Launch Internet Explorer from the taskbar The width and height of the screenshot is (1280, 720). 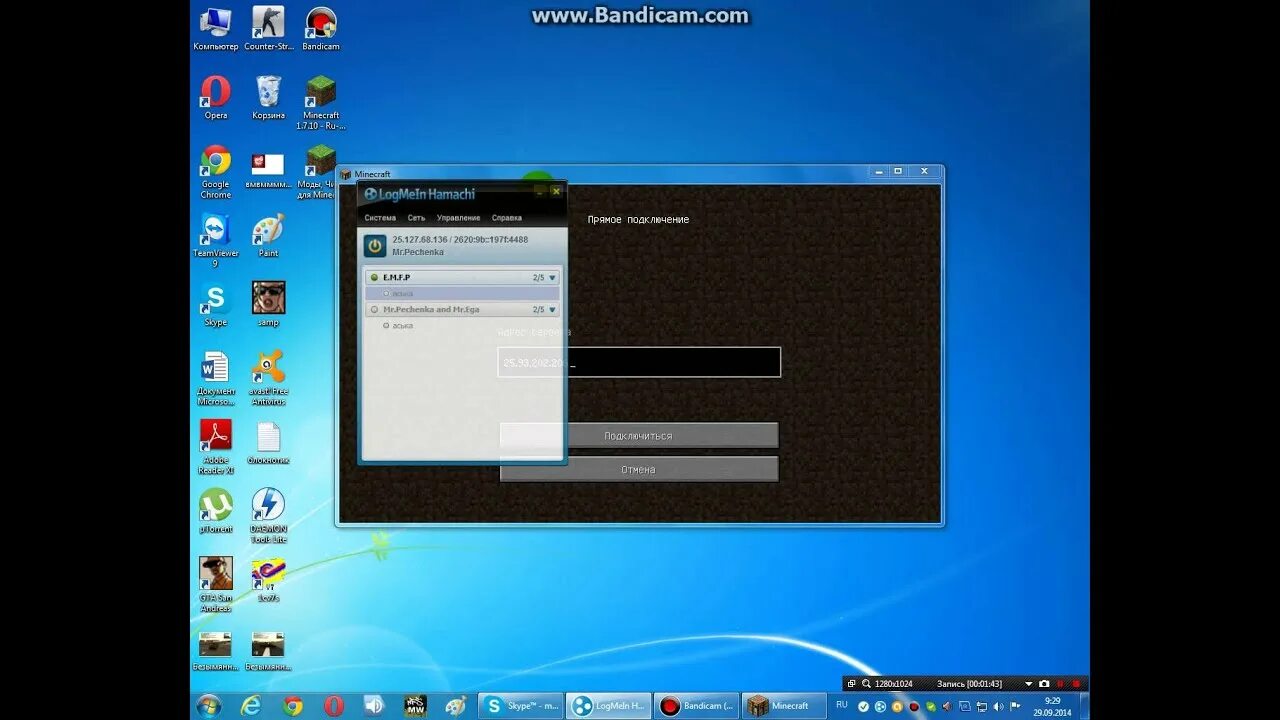coord(251,706)
